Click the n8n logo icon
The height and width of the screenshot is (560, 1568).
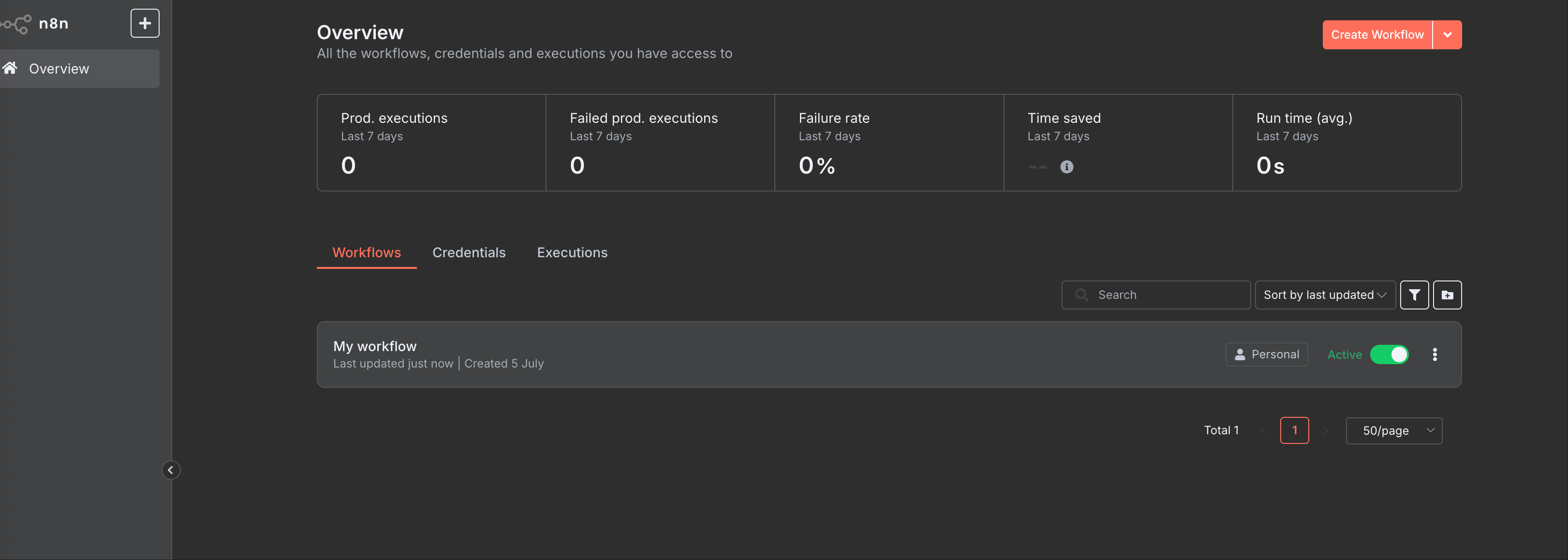[16, 24]
